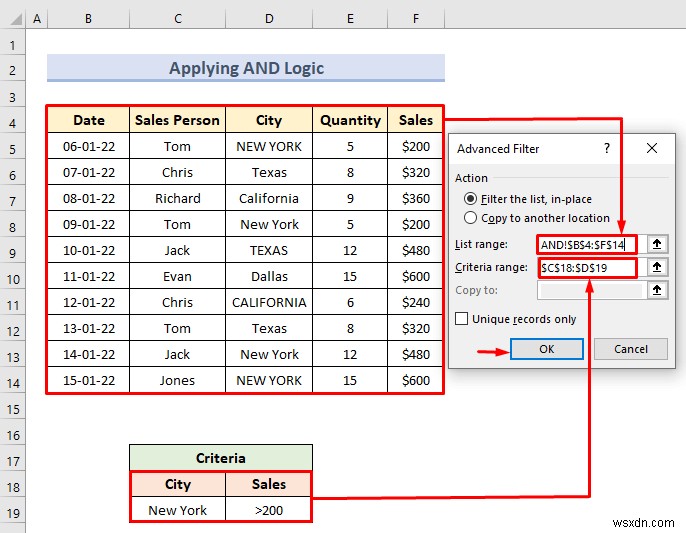The image size is (686, 533).
Task: Click the Sales criteria header cell
Action: [269, 484]
